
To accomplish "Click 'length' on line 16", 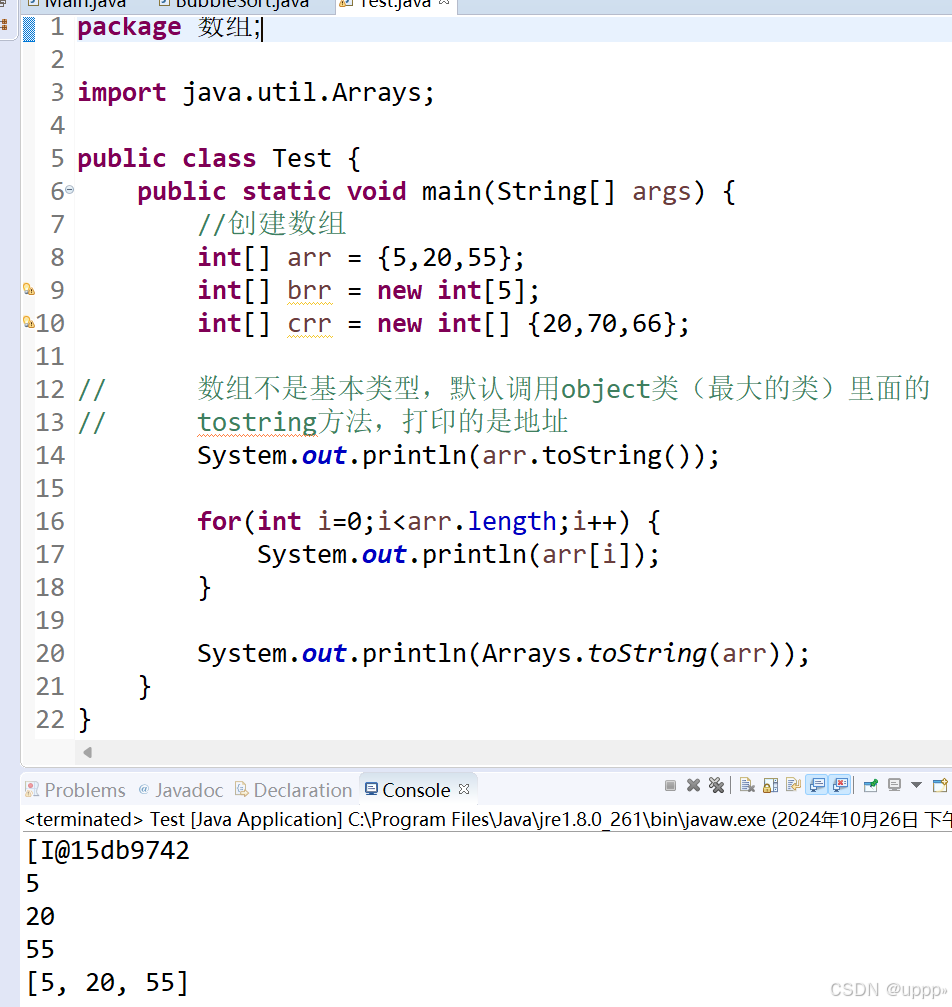I will pos(511,521).
